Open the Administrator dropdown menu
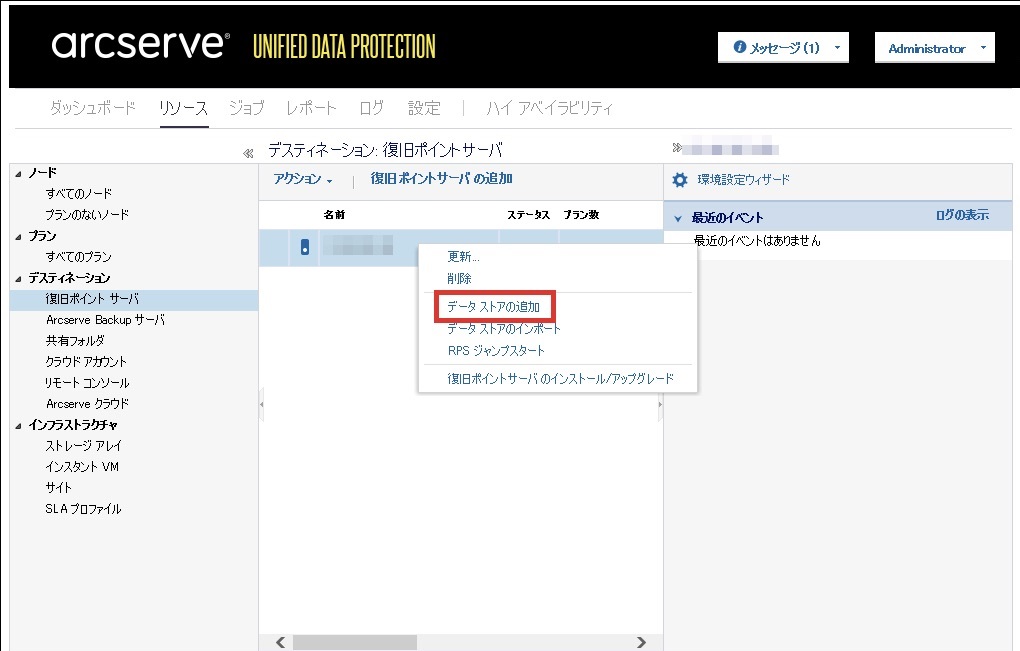Screen dimensions: 1020x651 (934, 48)
